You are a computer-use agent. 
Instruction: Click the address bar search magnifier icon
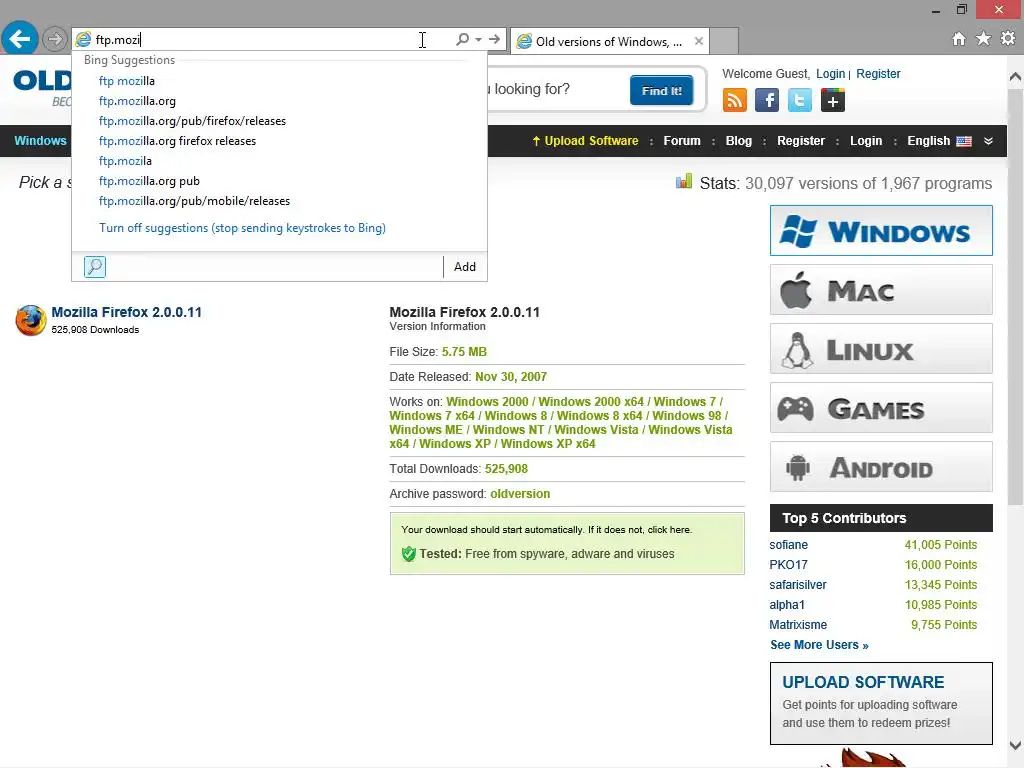pyautogui.click(x=462, y=39)
